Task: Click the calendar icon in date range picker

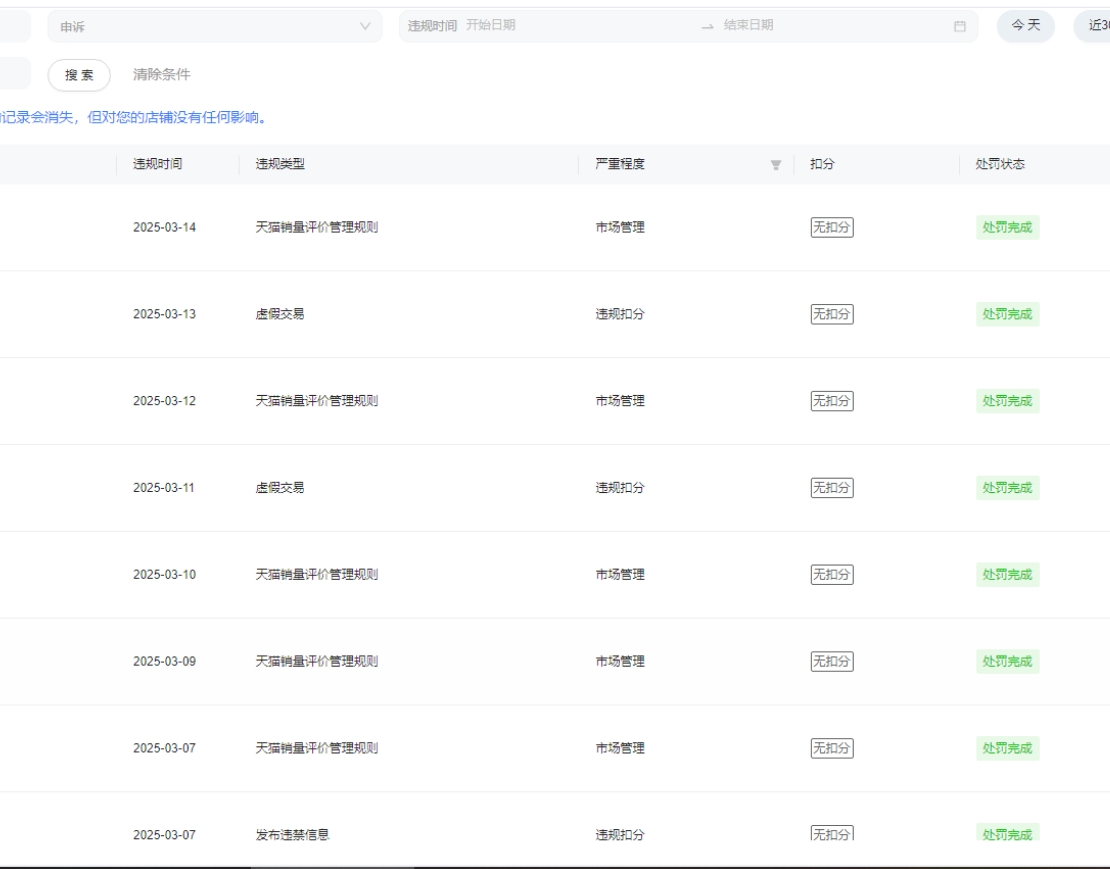Action: click(959, 26)
